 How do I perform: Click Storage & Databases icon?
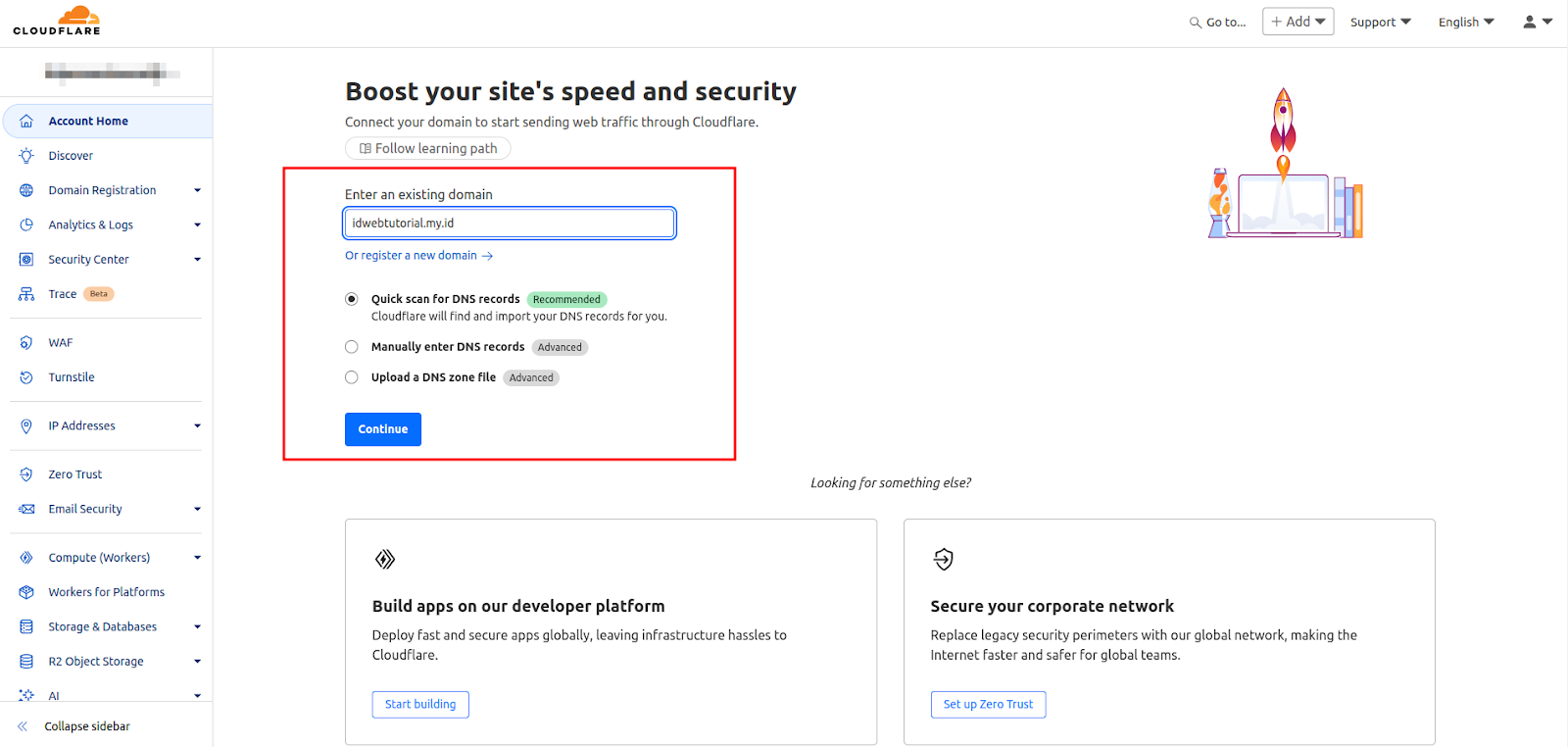[x=26, y=627]
